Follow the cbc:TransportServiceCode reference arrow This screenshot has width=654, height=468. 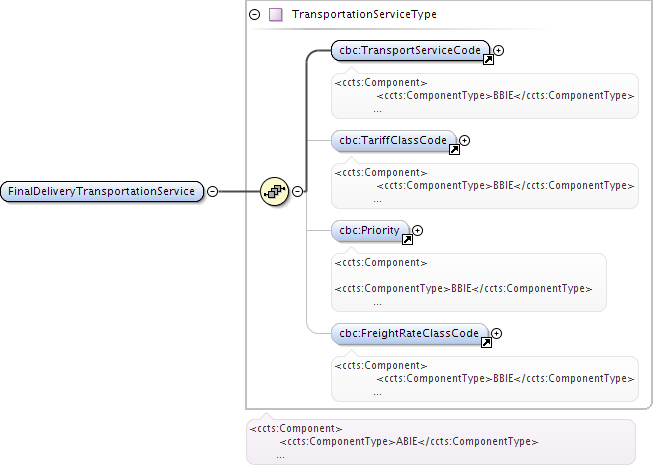(488, 60)
